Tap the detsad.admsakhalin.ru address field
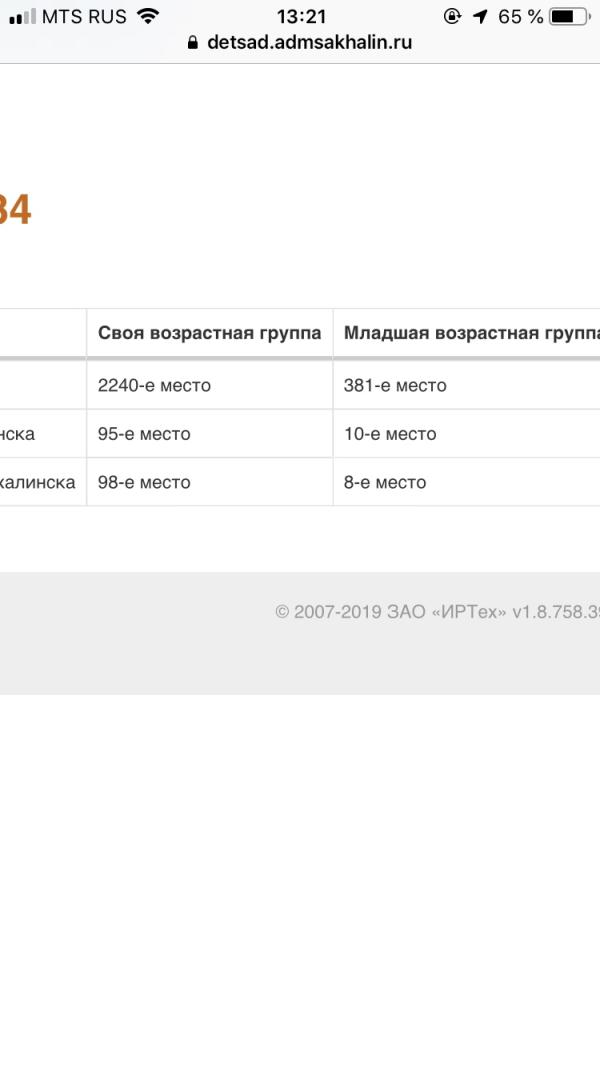 [x=309, y=43]
